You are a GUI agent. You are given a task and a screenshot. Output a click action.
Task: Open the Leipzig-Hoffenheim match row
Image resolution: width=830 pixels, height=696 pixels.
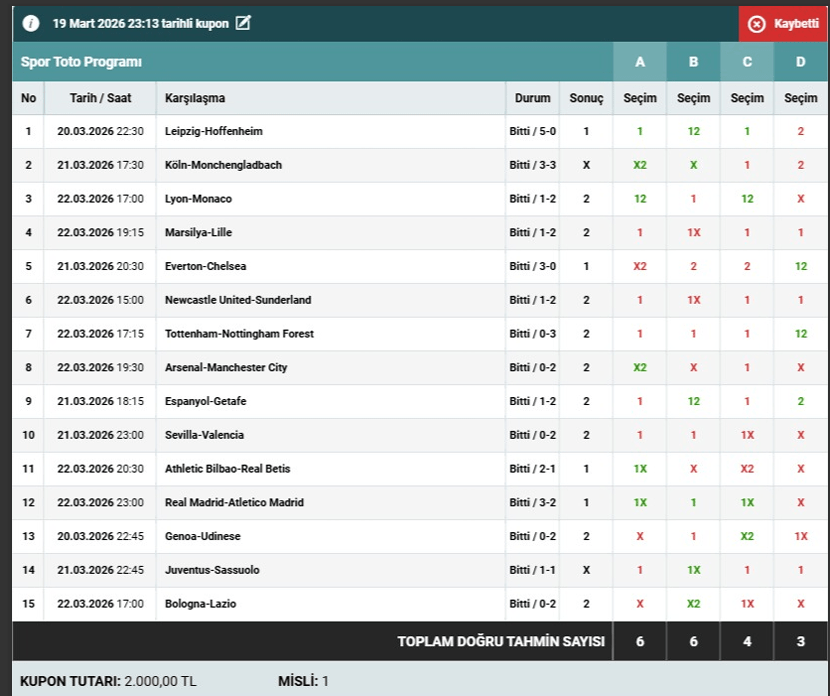[214, 131]
